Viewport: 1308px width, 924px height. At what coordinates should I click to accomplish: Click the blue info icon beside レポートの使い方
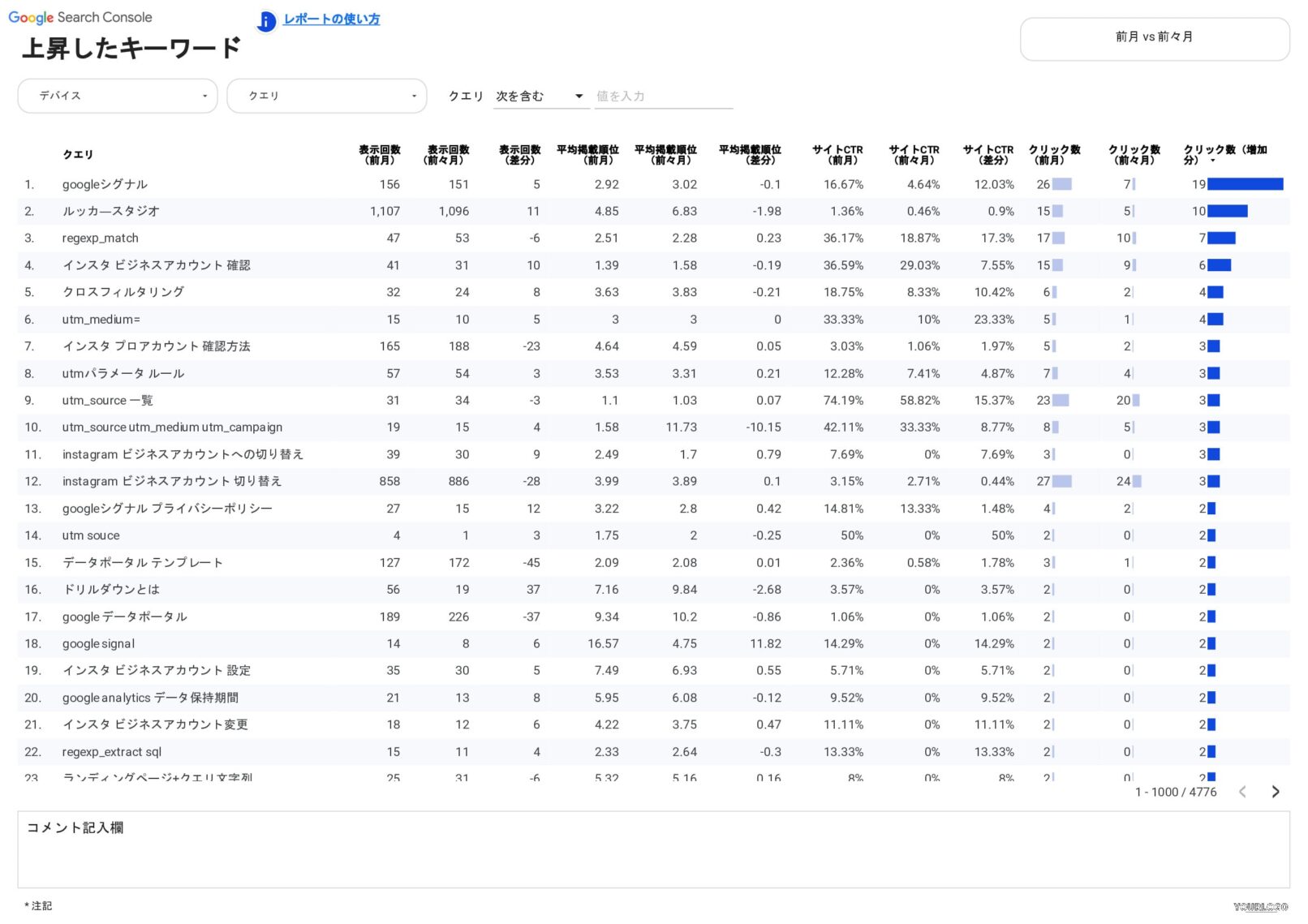(266, 21)
